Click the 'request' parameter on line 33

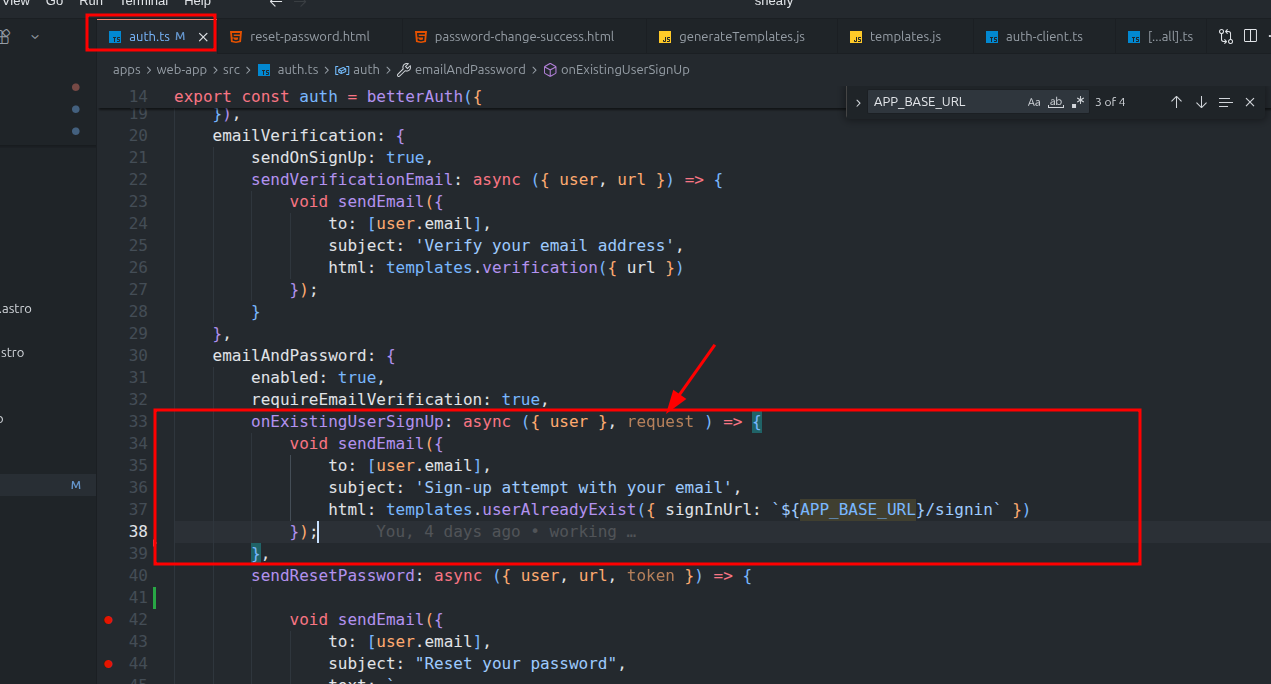coord(660,422)
